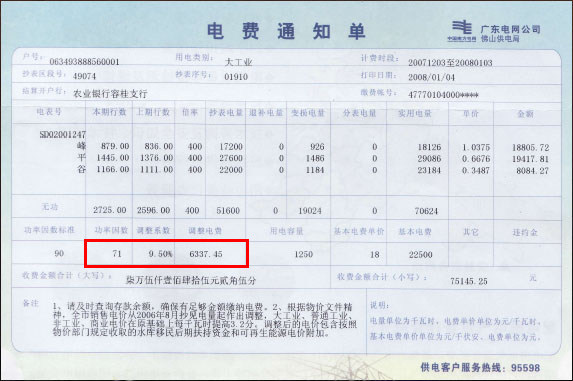The width and height of the screenshot is (573, 381).
Task: Click the adjustment coefficient 9.50%
Action: tap(160, 254)
